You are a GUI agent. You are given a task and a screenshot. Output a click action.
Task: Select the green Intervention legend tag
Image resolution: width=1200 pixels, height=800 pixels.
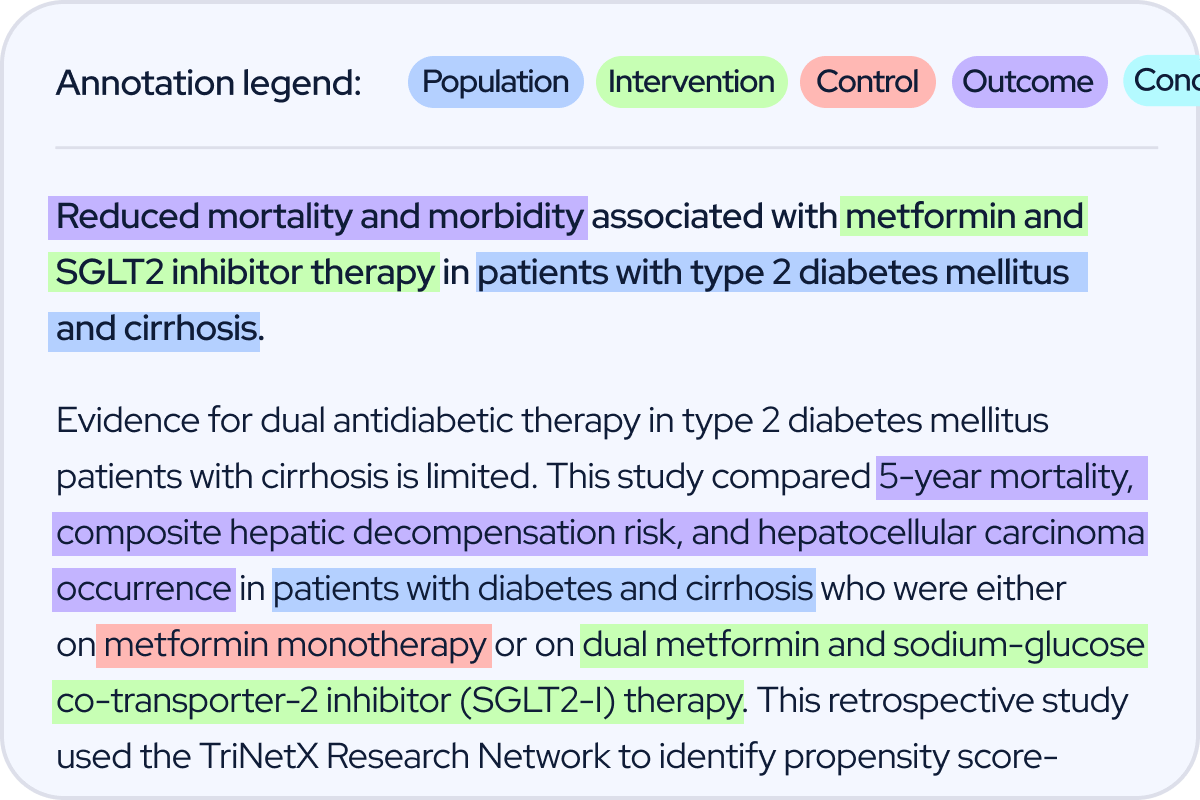coord(692,82)
